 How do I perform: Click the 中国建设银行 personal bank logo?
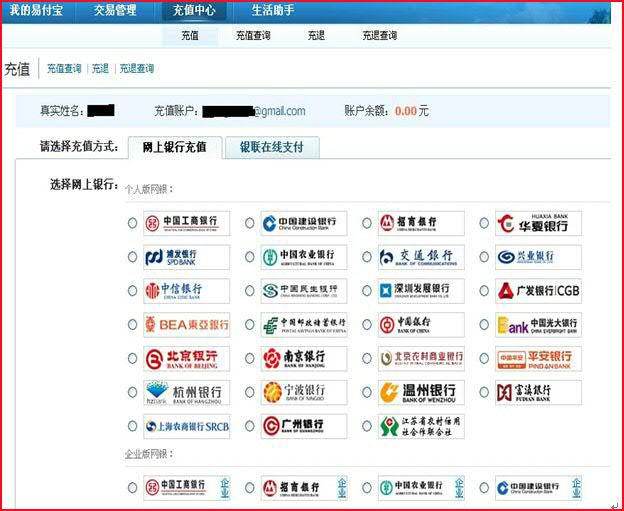point(304,223)
